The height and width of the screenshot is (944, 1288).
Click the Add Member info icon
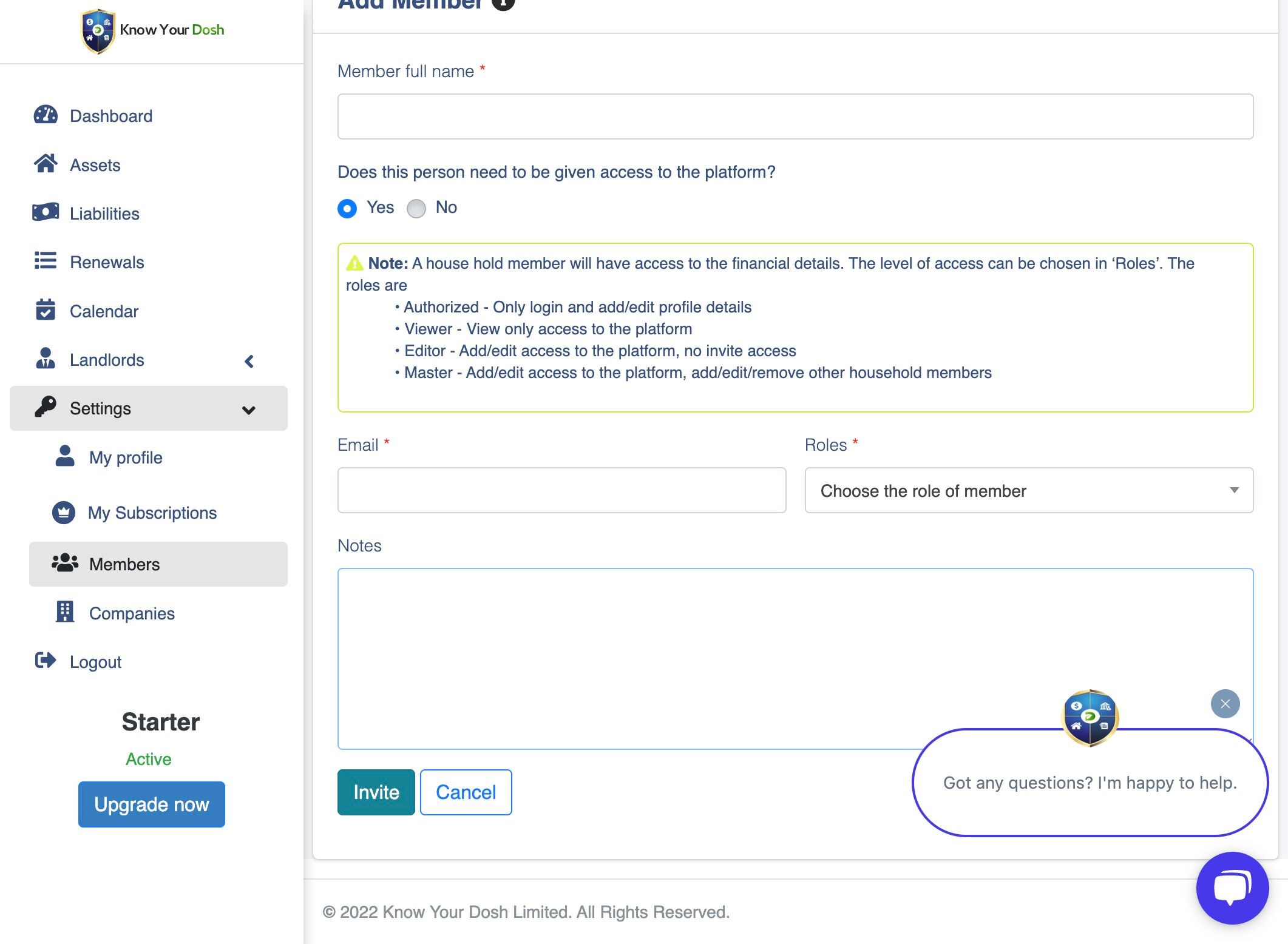(503, 4)
